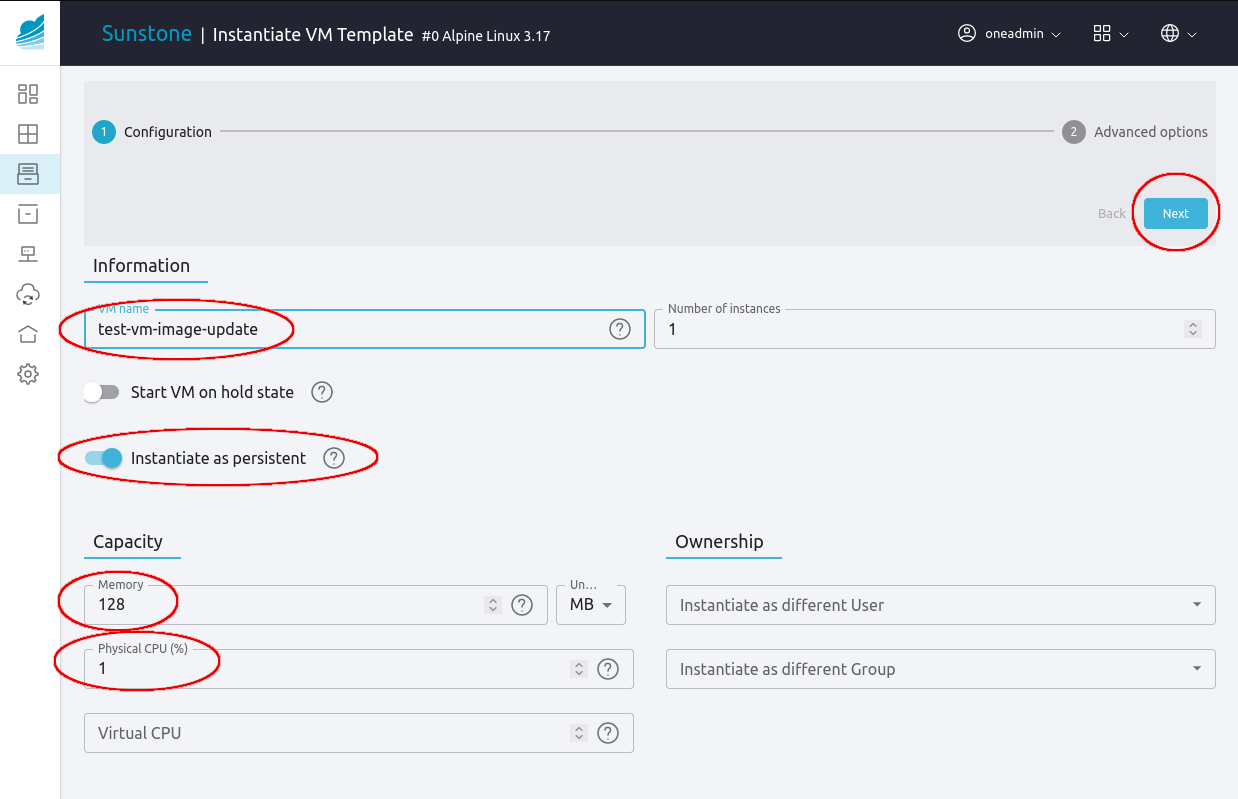Click the Back button
Image resolution: width=1238 pixels, height=799 pixels.
coord(1112,213)
